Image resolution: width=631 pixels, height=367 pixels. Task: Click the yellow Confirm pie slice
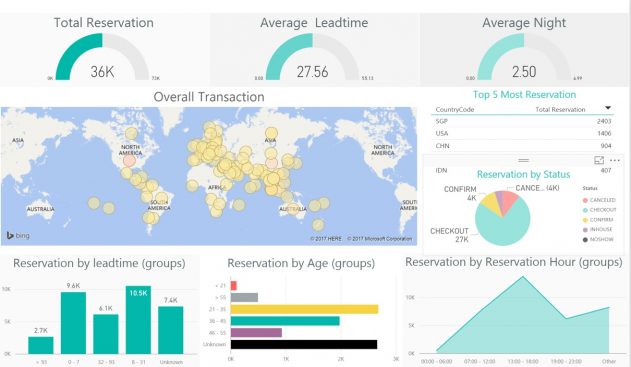(x=491, y=202)
